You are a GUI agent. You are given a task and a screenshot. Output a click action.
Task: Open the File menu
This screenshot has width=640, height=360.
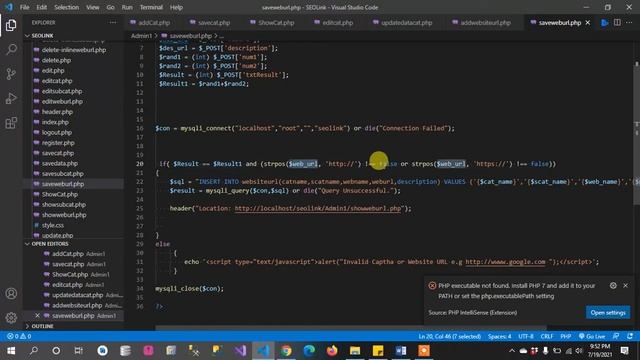click(24, 7)
